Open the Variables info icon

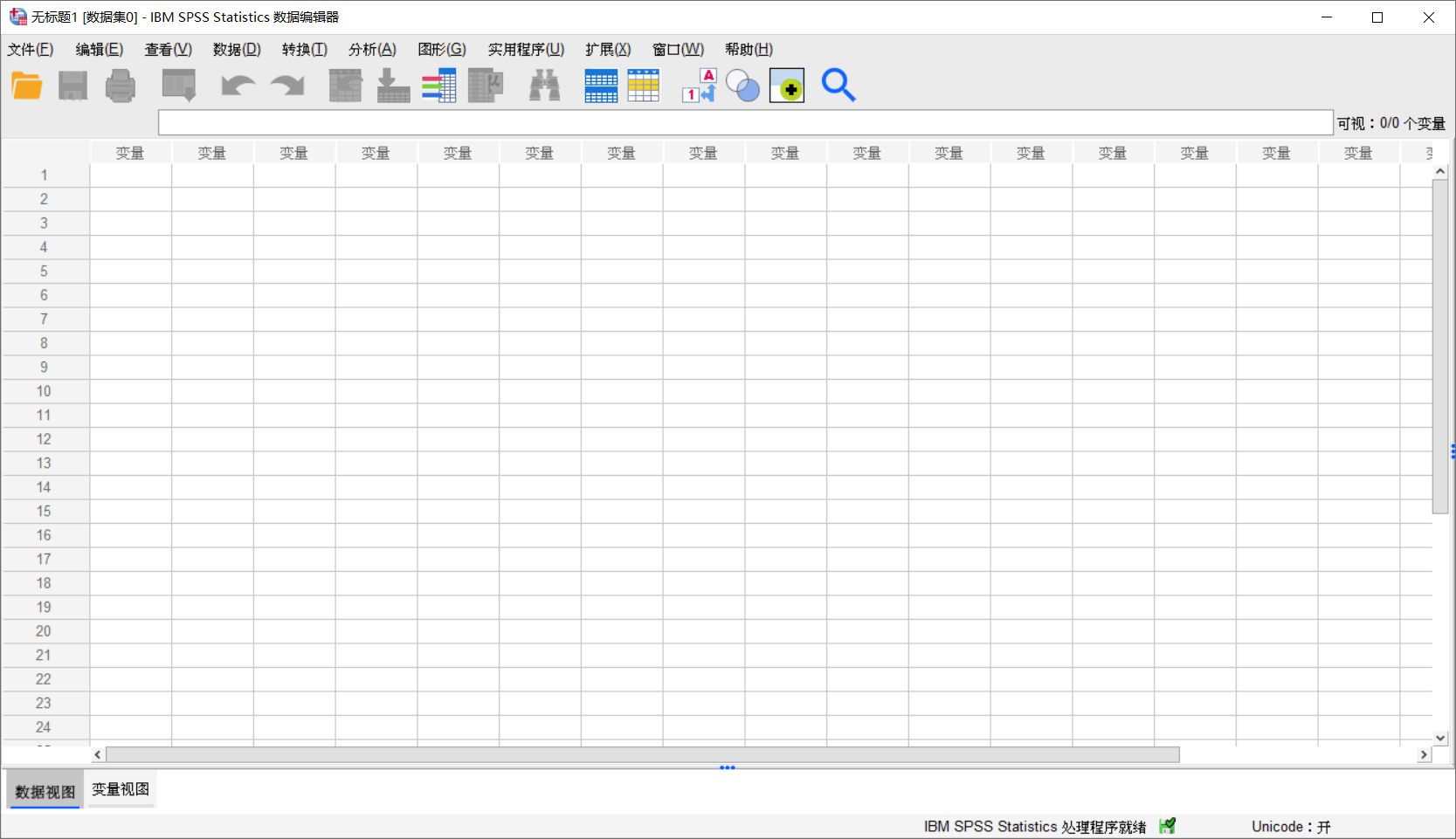[x=439, y=86]
